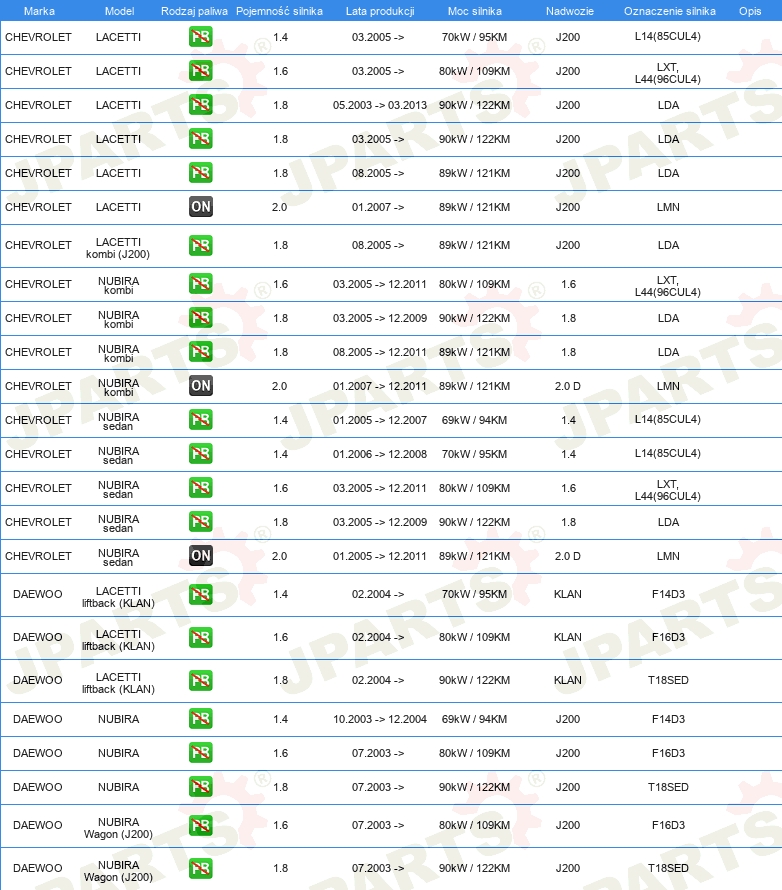This screenshot has height=890, width=782.
Task: Click DAEWOO brand cell in Nubira 1.4 row
Action: click(37, 719)
